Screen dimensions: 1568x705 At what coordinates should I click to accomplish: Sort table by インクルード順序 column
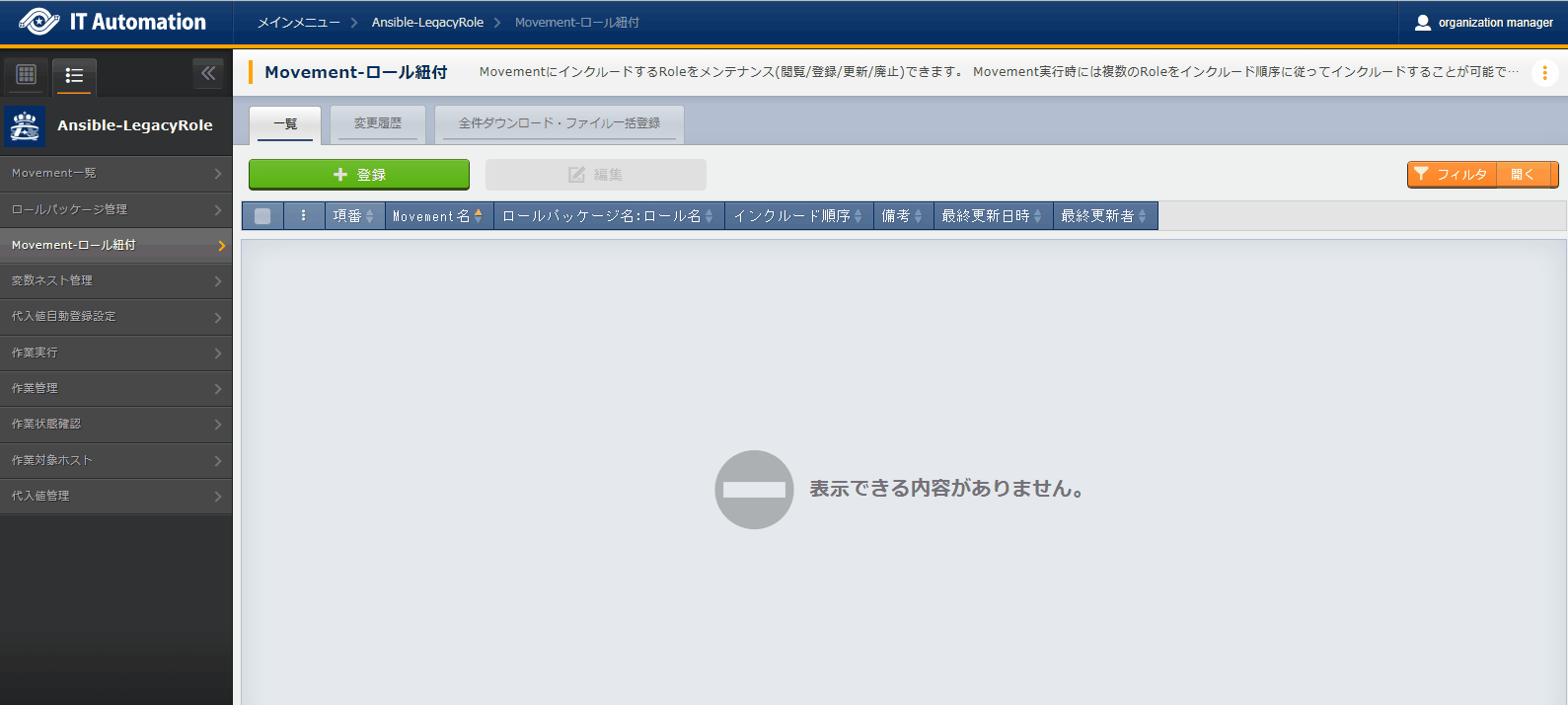coord(797,216)
